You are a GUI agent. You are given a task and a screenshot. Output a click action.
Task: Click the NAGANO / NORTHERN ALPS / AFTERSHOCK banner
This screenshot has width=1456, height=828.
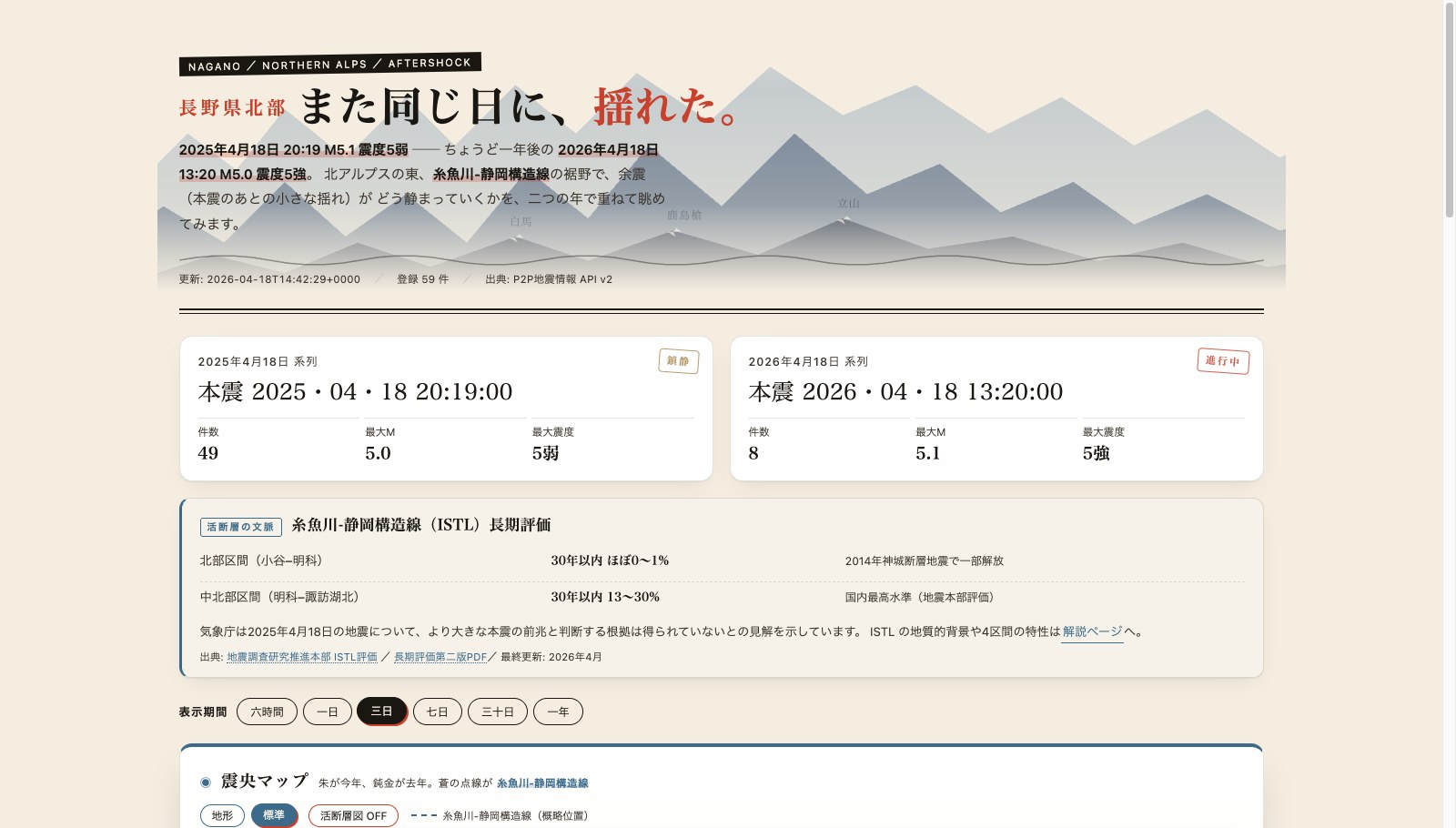coord(330,65)
